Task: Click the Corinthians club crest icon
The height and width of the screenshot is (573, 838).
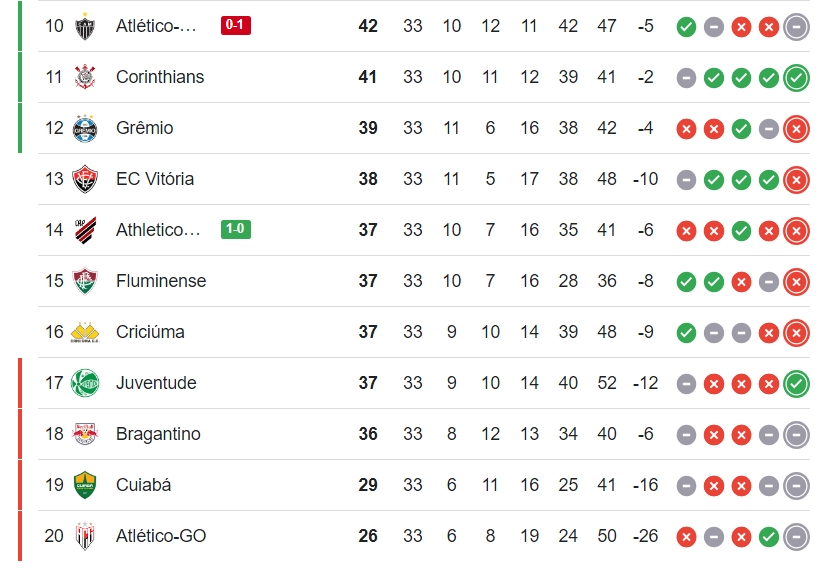Action: (85, 77)
